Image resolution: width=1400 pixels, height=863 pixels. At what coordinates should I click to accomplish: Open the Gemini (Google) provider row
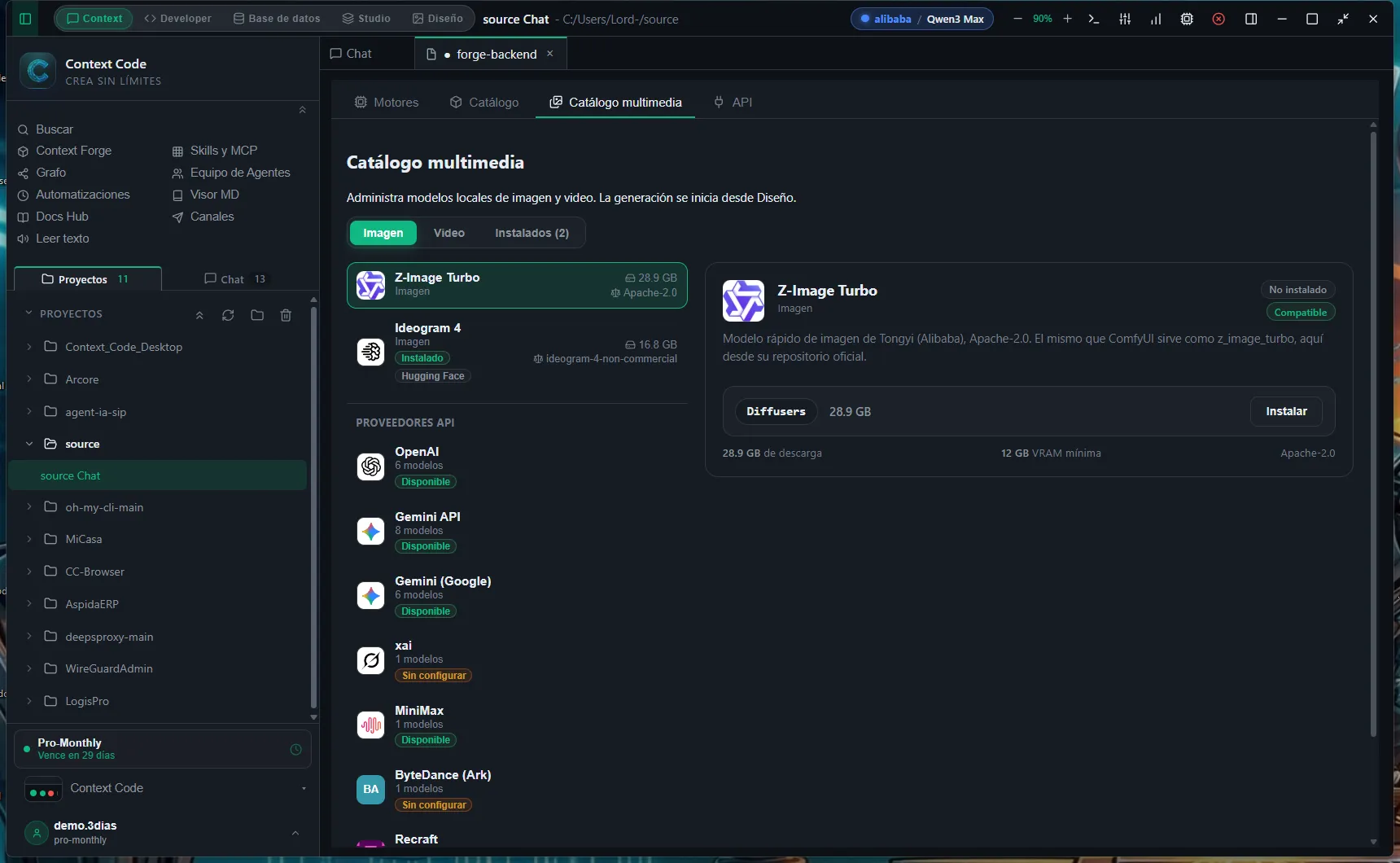tap(517, 596)
